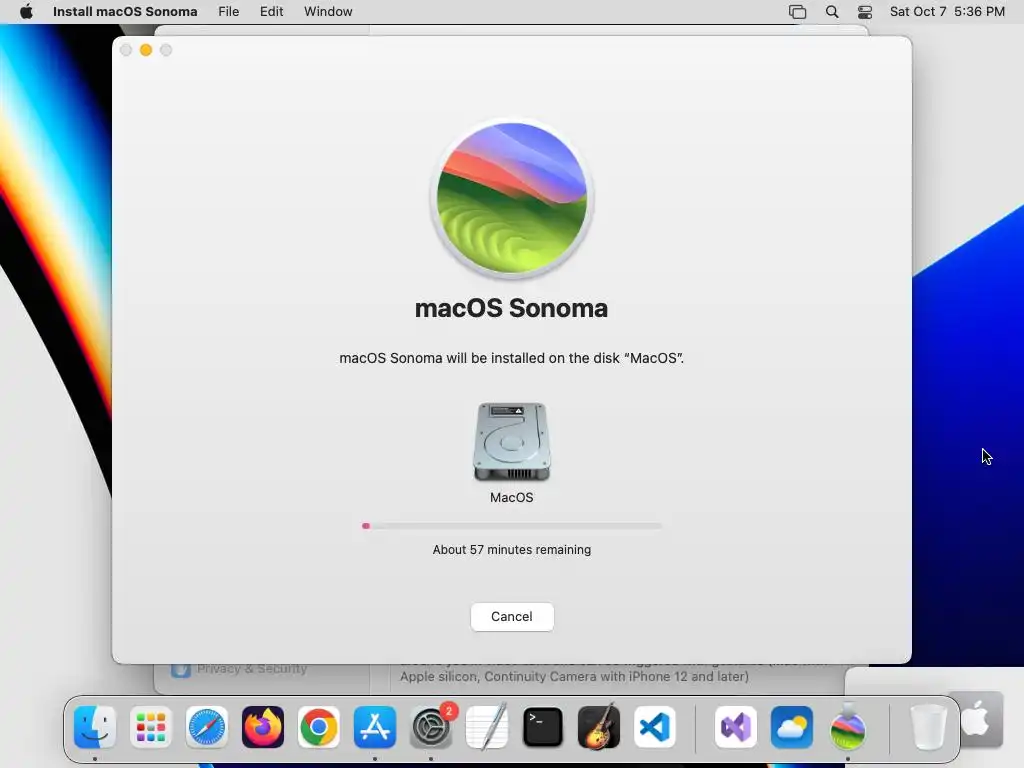This screenshot has width=1024, height=768.
Task: Launch Google Chrome from the Dock
Action: [319, 727]
